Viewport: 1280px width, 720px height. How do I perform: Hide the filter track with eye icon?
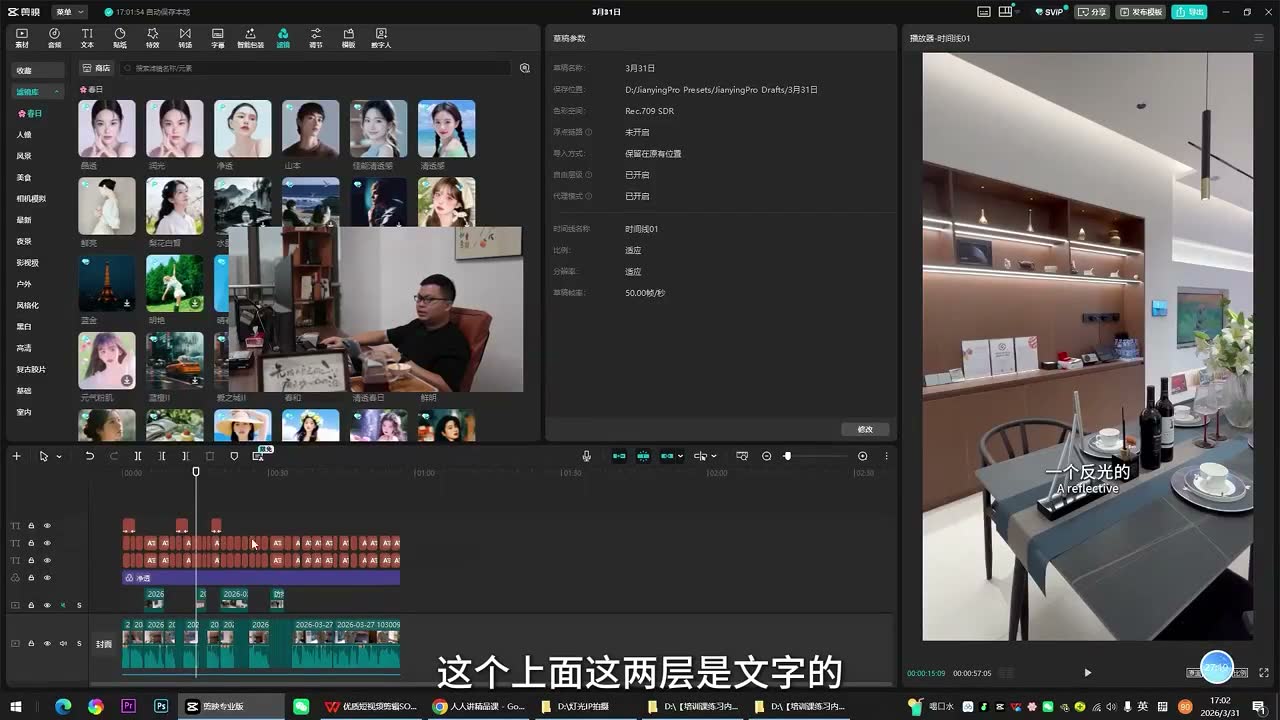tap(47, 578)
